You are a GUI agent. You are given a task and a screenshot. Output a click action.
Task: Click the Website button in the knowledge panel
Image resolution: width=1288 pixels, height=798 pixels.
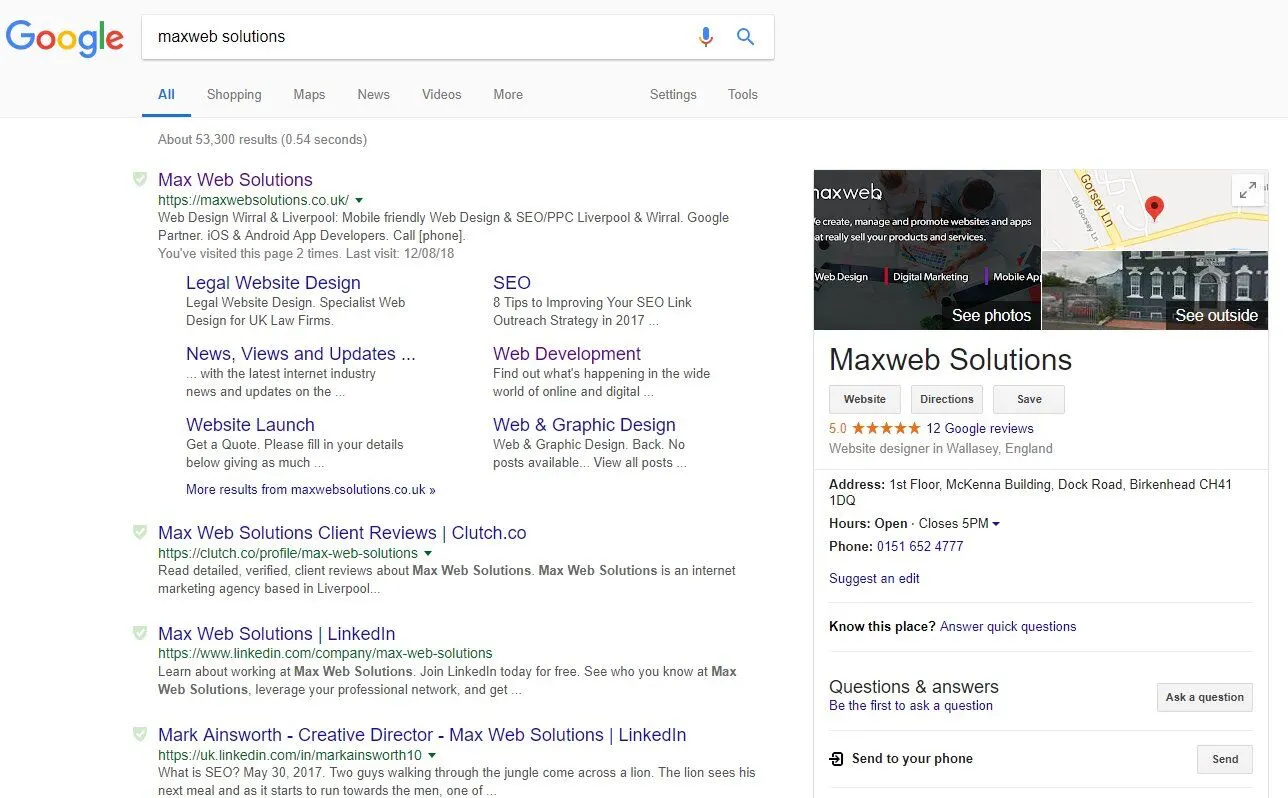864,399
